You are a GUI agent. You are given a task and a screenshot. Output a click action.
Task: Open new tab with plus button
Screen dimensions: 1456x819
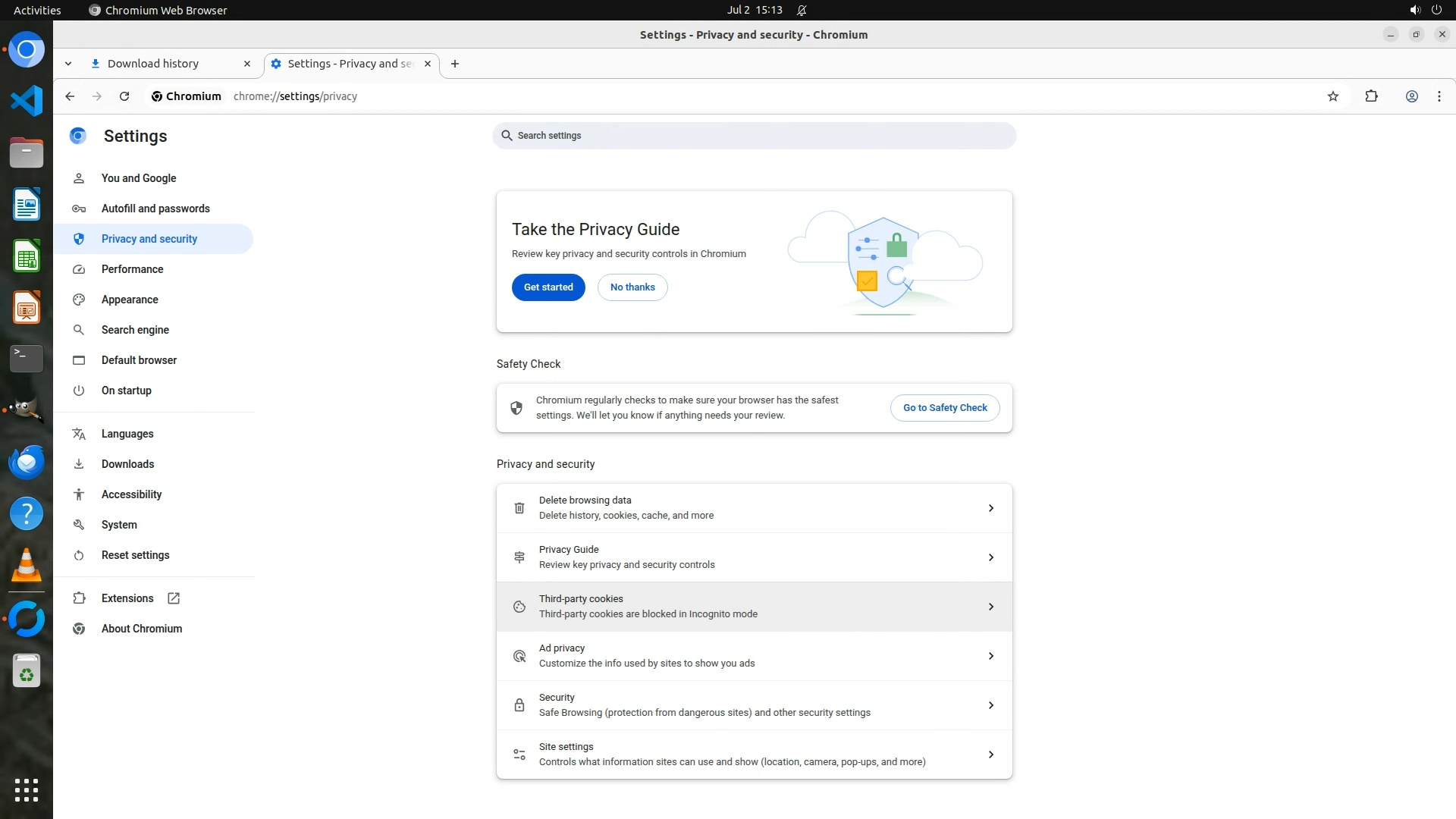click(x=454, y=64)
